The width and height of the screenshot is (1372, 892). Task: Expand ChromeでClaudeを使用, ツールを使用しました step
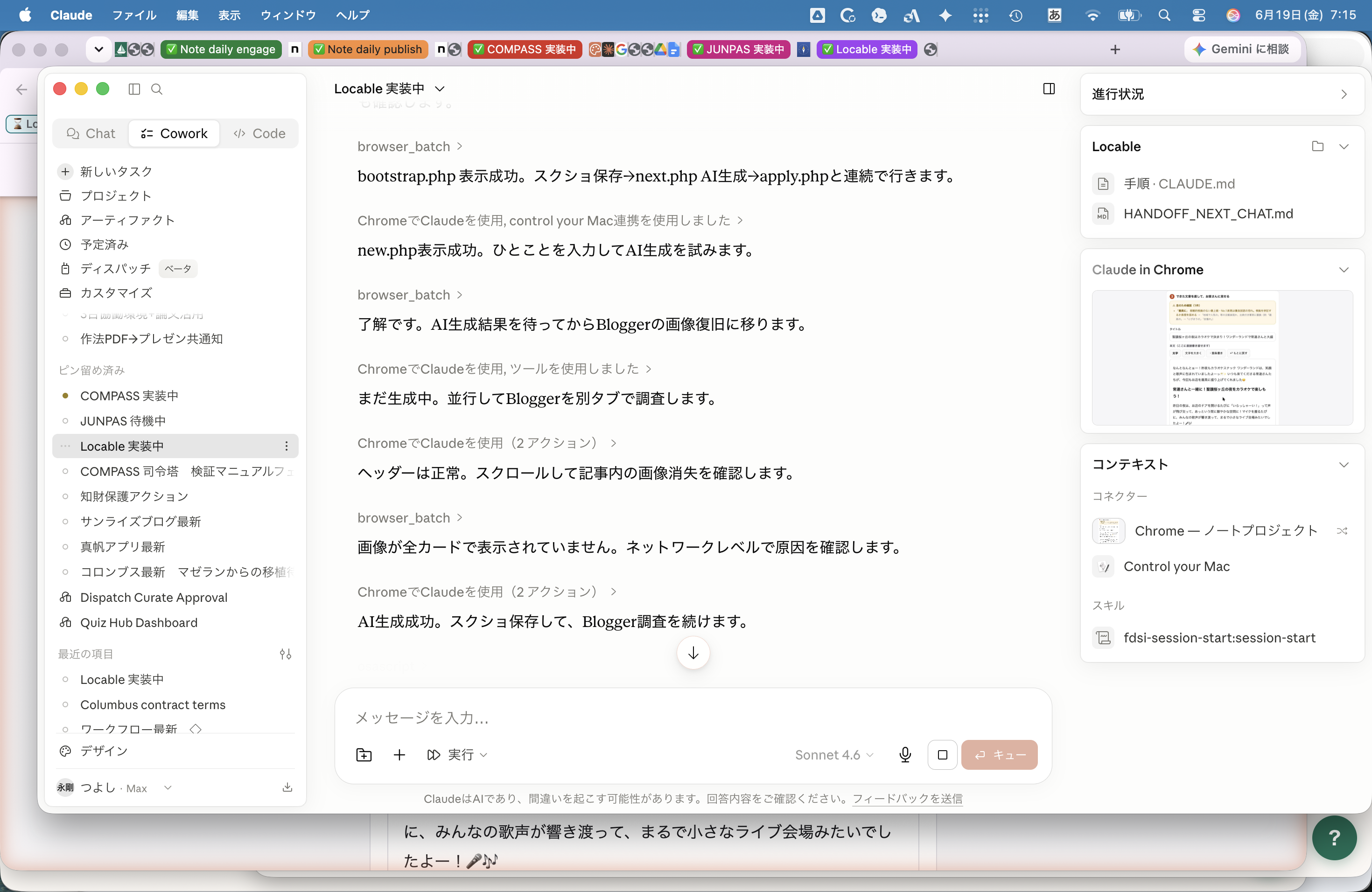click(504, 369)
